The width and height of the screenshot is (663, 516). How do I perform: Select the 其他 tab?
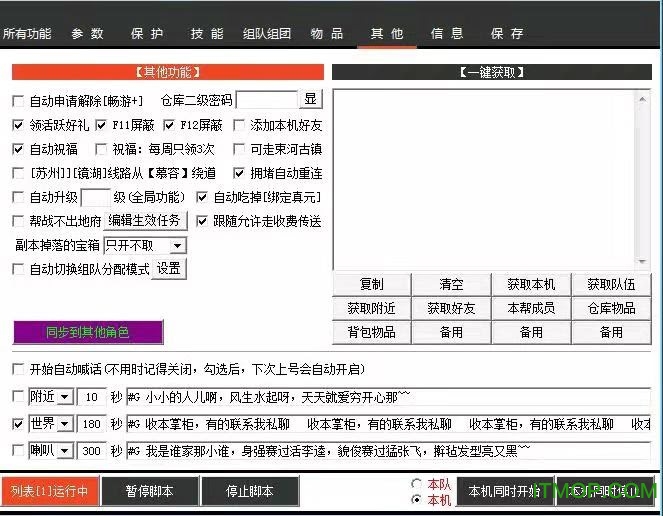point(386,33)
